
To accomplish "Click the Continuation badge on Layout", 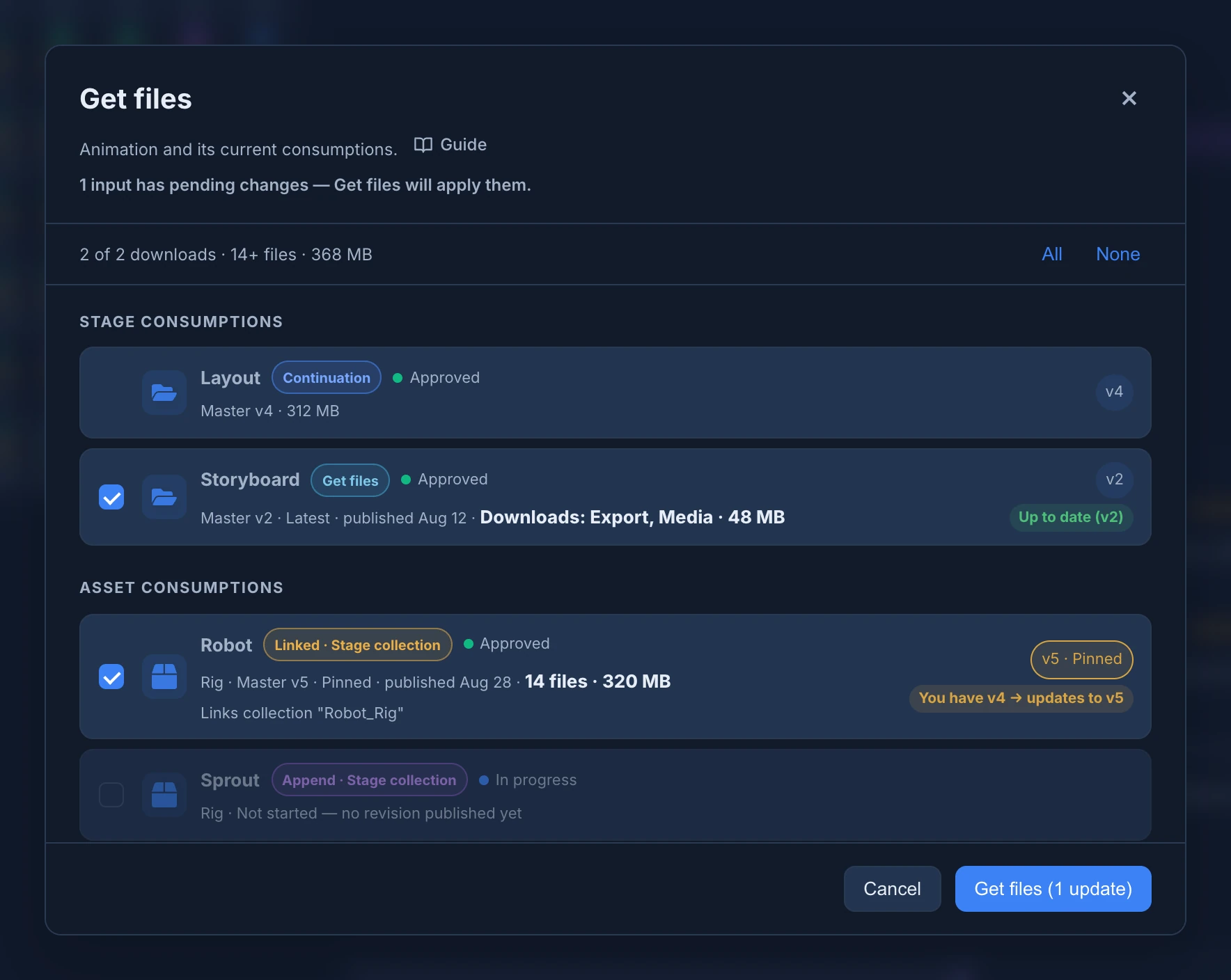I will click(x=327, y=377).
